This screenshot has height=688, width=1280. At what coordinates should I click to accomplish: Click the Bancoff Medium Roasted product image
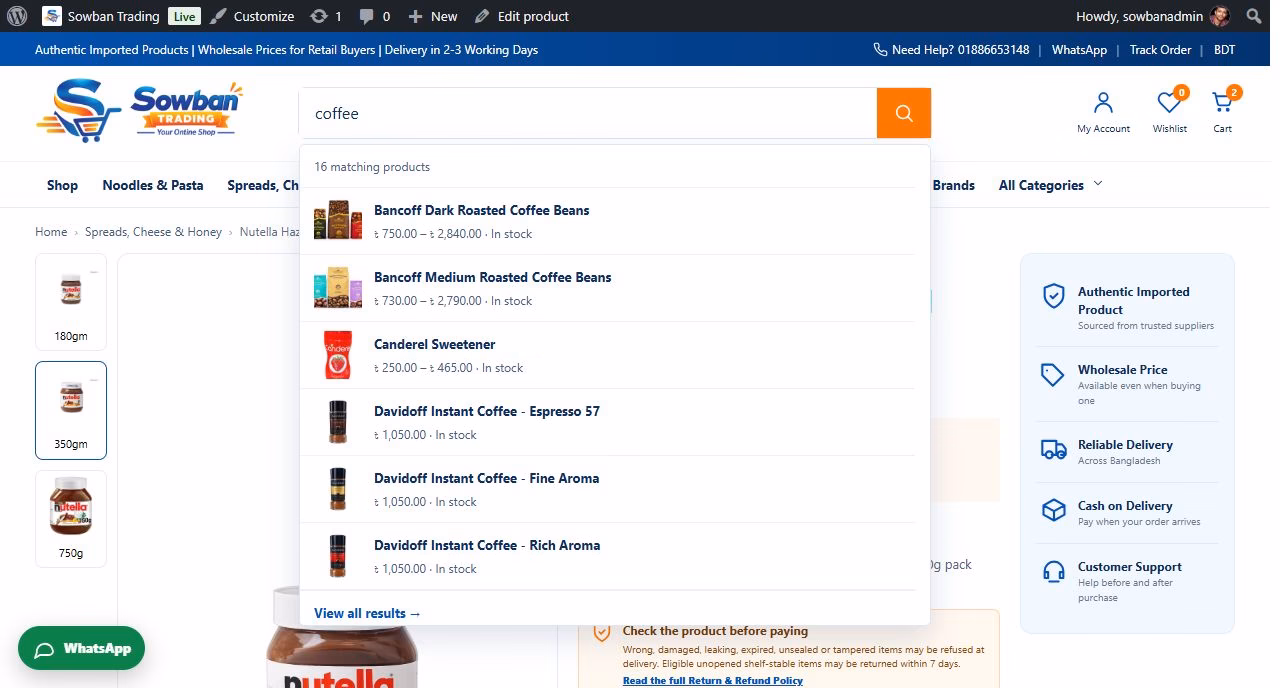338,288
